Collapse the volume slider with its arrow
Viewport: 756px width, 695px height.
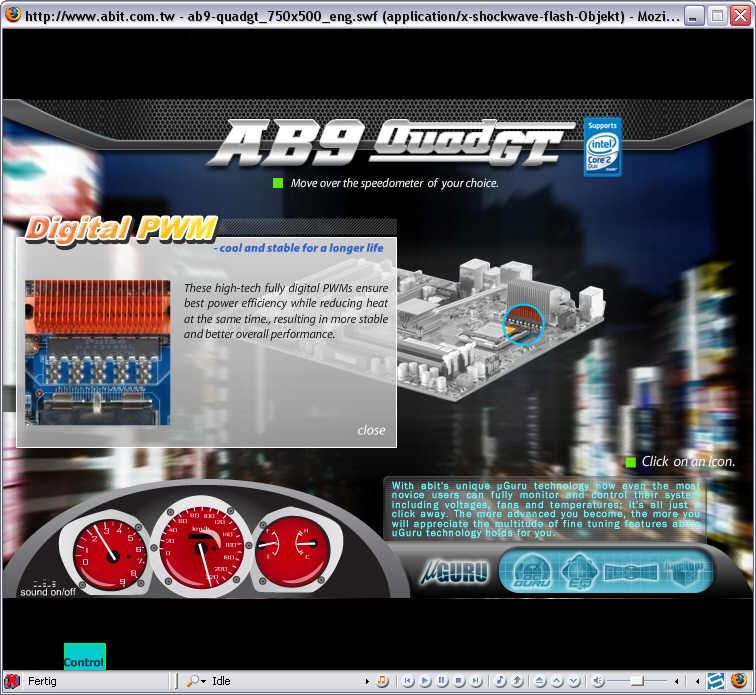(677, 681)
